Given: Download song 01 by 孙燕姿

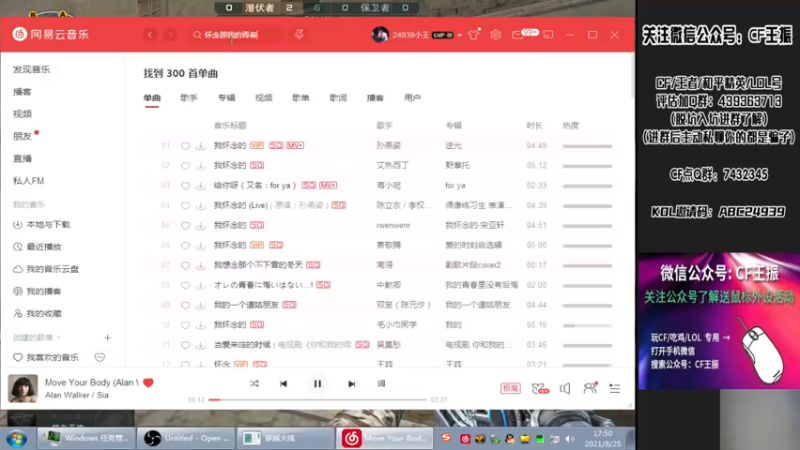Looking at the screenshot, I should (201, 146).
